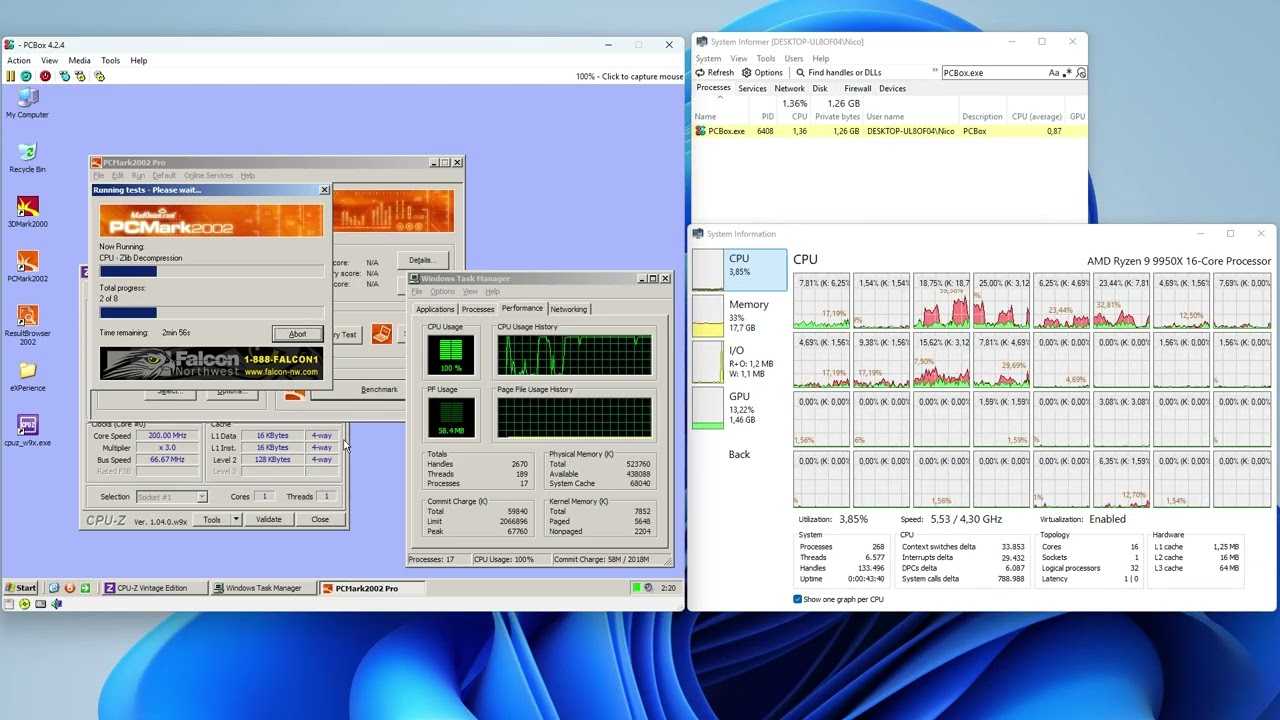The image size is (1280, 720).
Task: Click Details button in PCMark2002 Pro
Action: click(421, 260)
